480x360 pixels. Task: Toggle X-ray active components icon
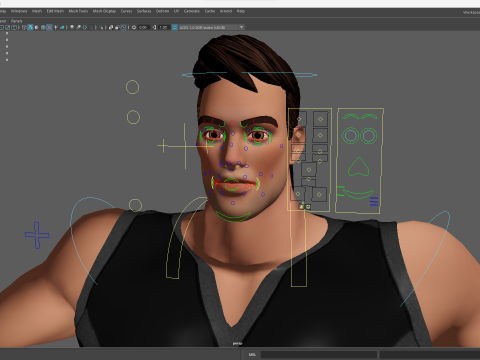[117, 27]
